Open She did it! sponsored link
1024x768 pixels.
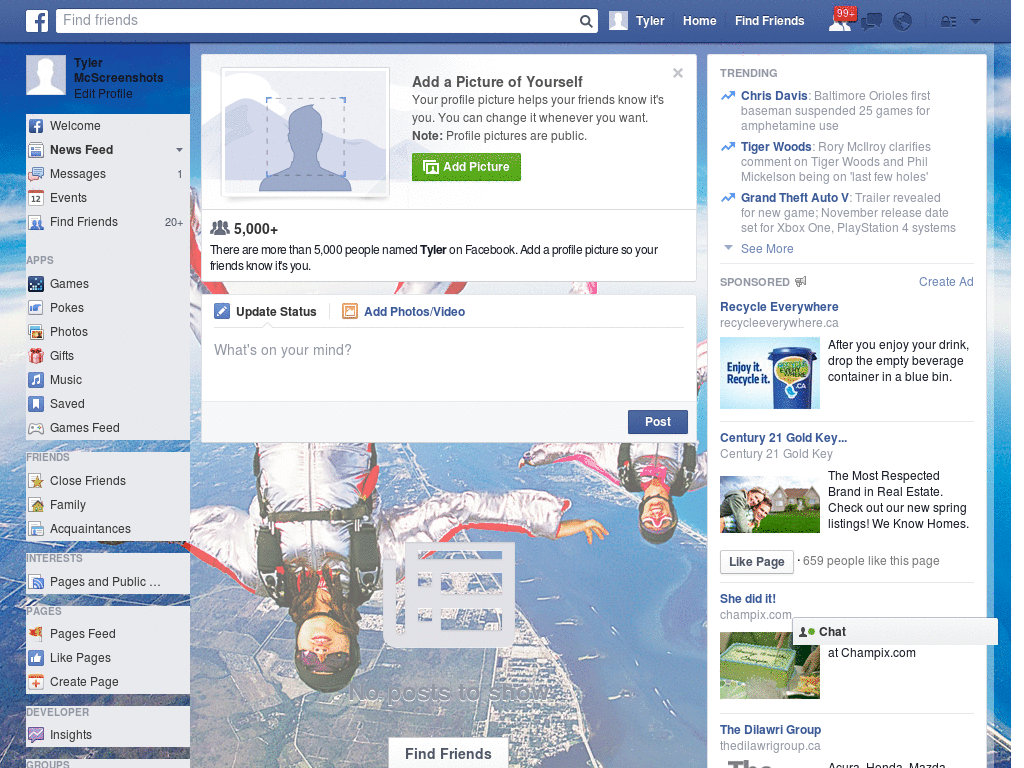748,599
